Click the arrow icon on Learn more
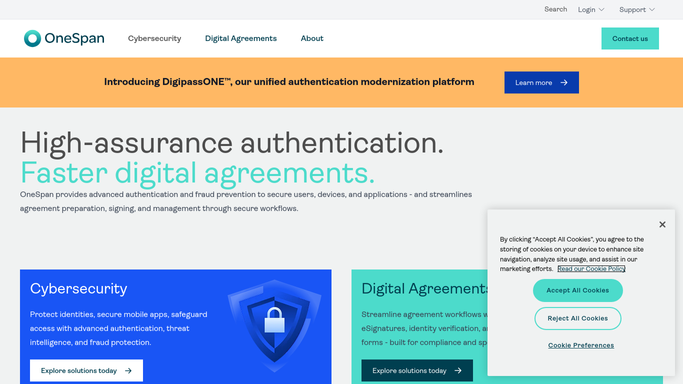The image size is (683, 384). [x=564, y=82]
